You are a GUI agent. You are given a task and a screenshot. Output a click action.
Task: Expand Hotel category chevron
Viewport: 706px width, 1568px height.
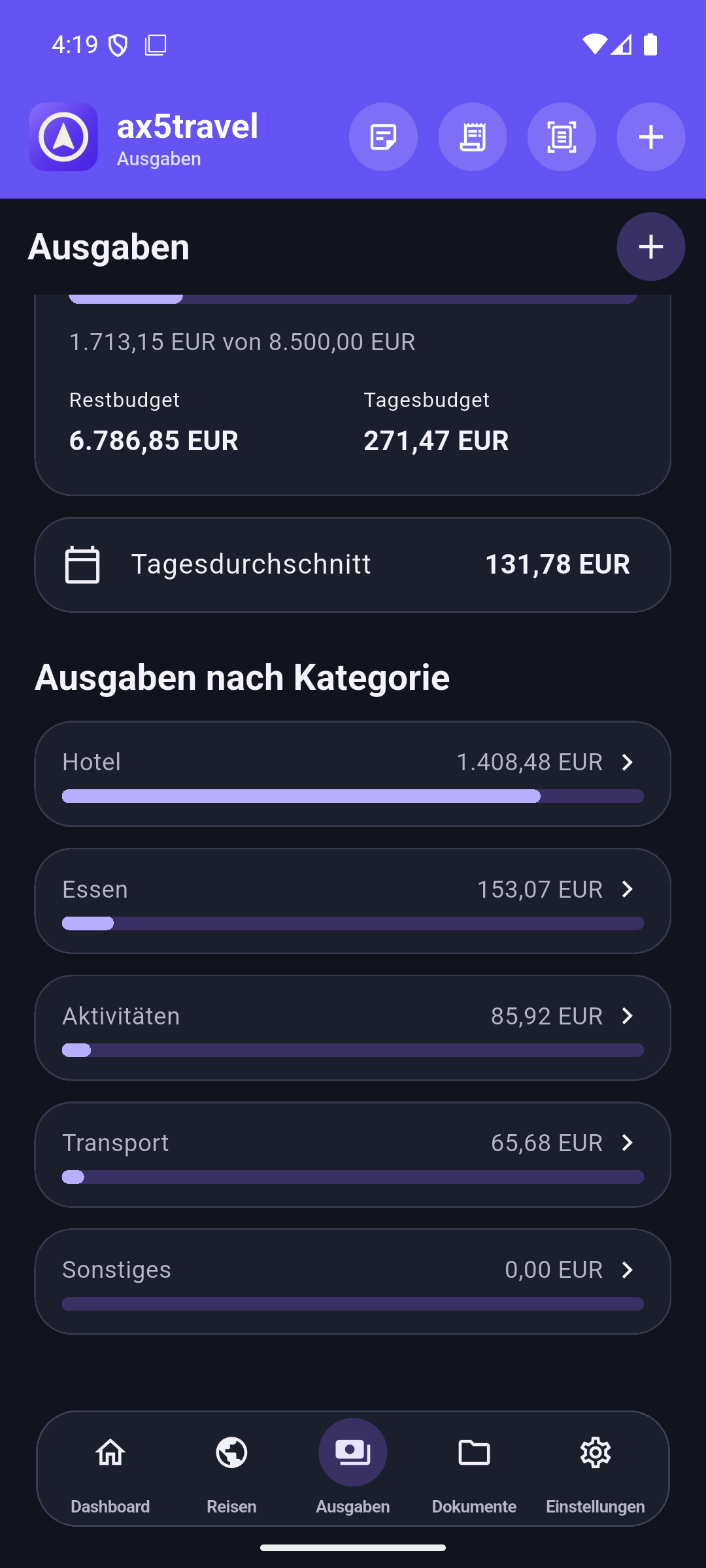[x=628, y=762]
